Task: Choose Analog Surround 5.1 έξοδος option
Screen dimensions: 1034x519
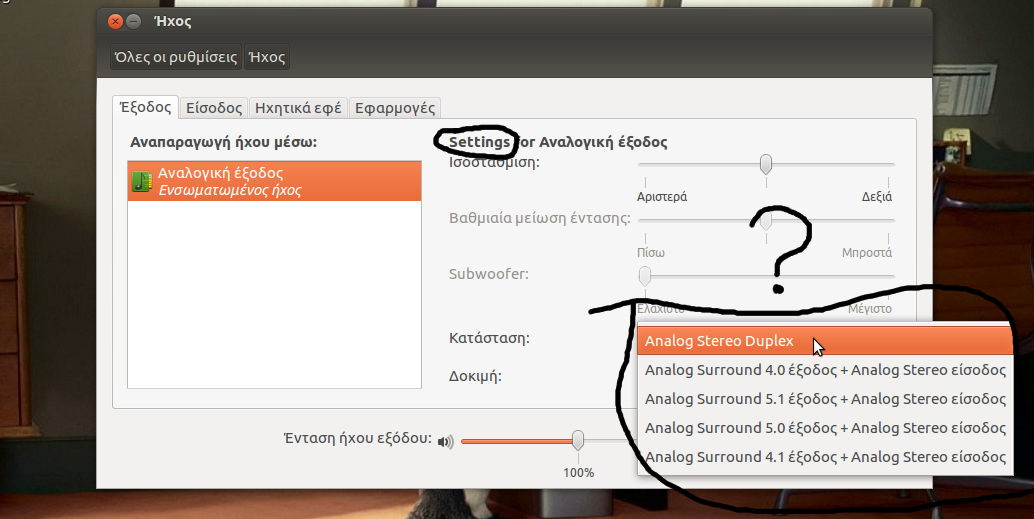Action: click(x=825, y=399)
